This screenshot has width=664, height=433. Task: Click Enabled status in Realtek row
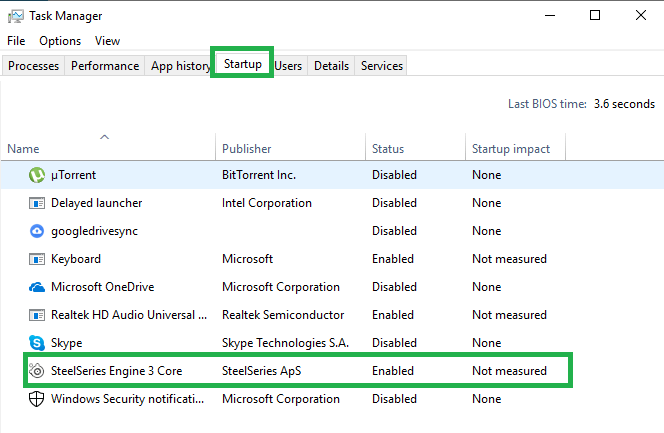[393, 315]
